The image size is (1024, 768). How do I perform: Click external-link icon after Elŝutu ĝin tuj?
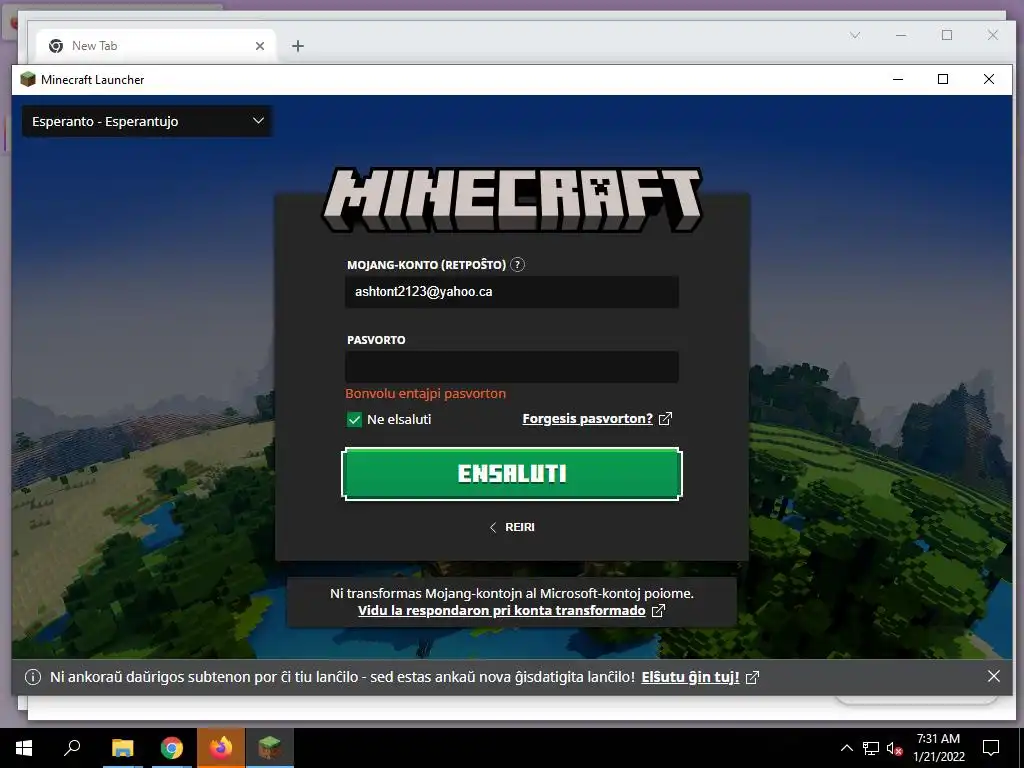pos(752,677)
